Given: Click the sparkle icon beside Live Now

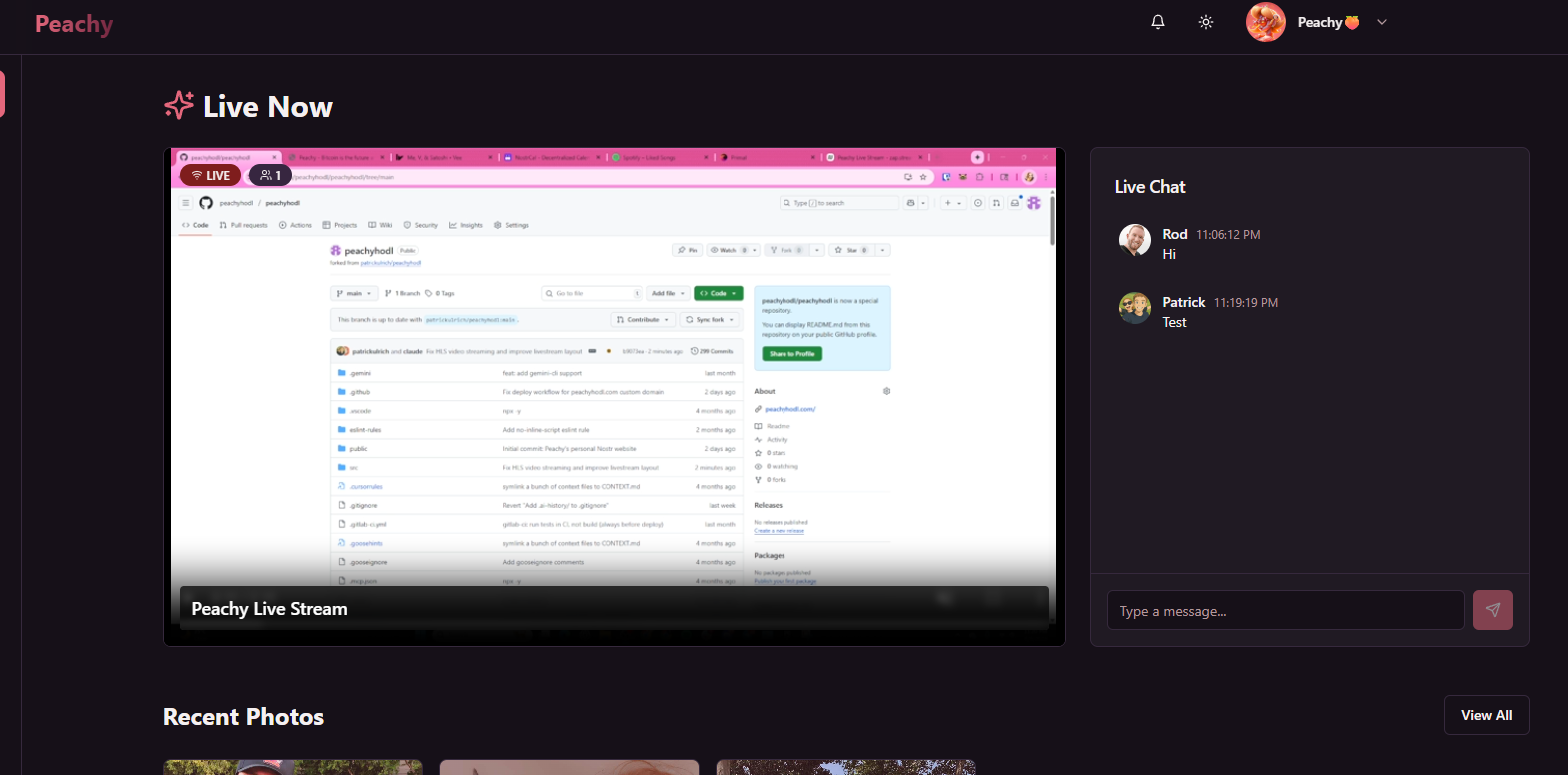Looking at the screenshot, I should click(x=179, y=105).
